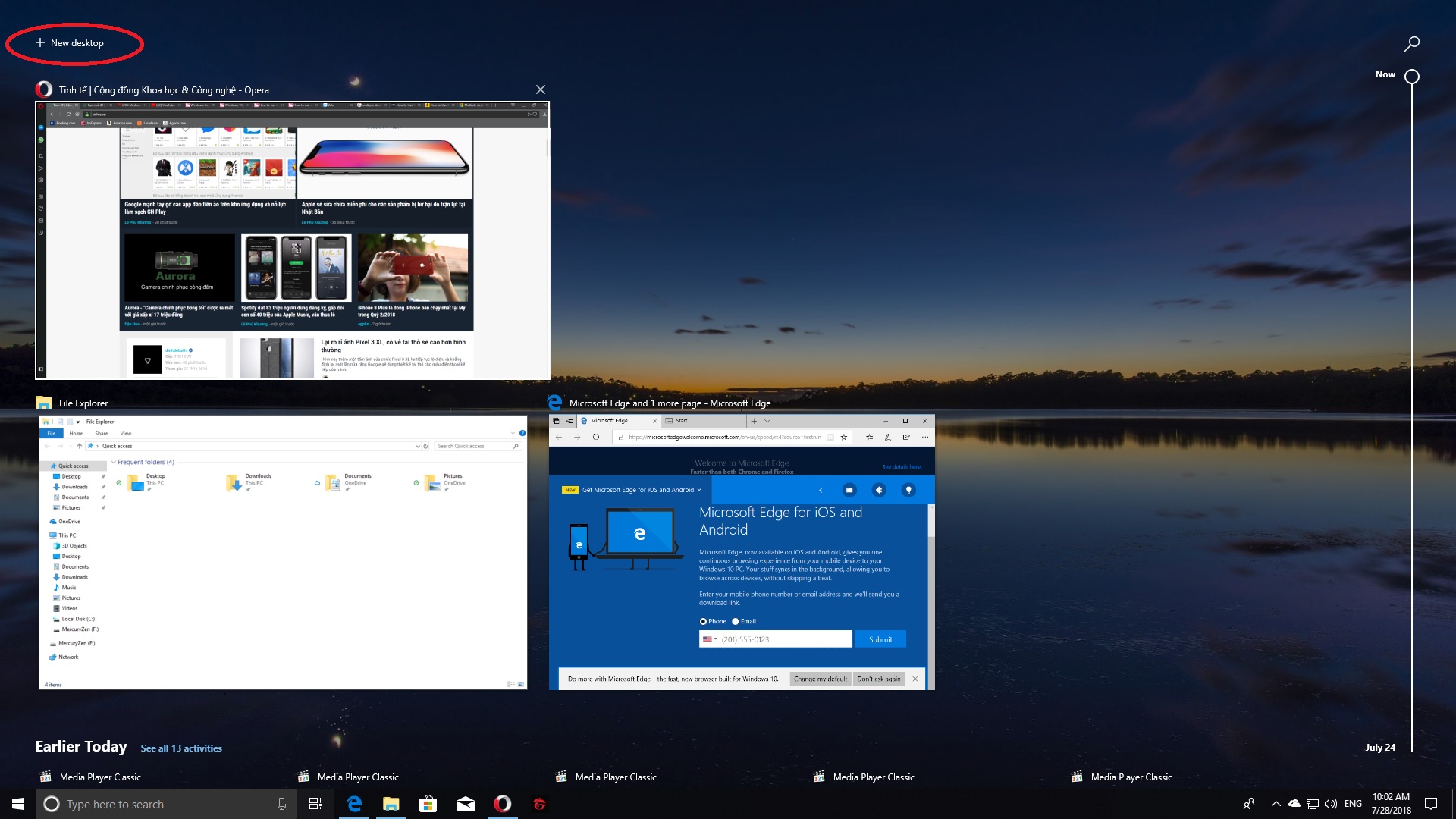Open the timeline search magnifier icon

1411,44
